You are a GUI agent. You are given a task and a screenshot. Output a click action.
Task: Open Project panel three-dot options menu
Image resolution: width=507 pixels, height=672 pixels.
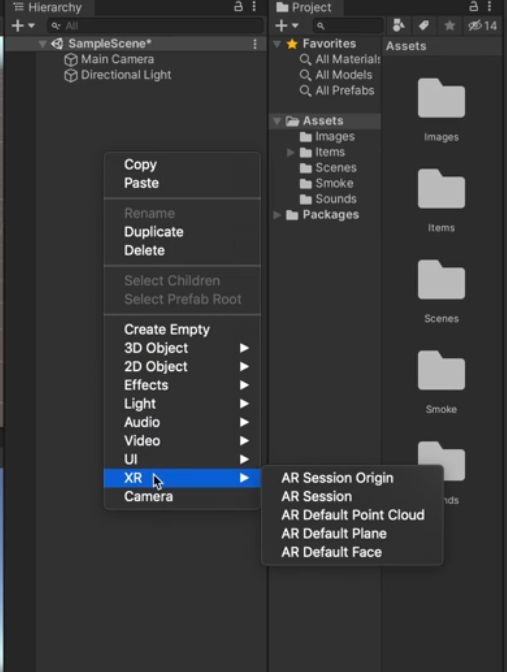point(489,6)
